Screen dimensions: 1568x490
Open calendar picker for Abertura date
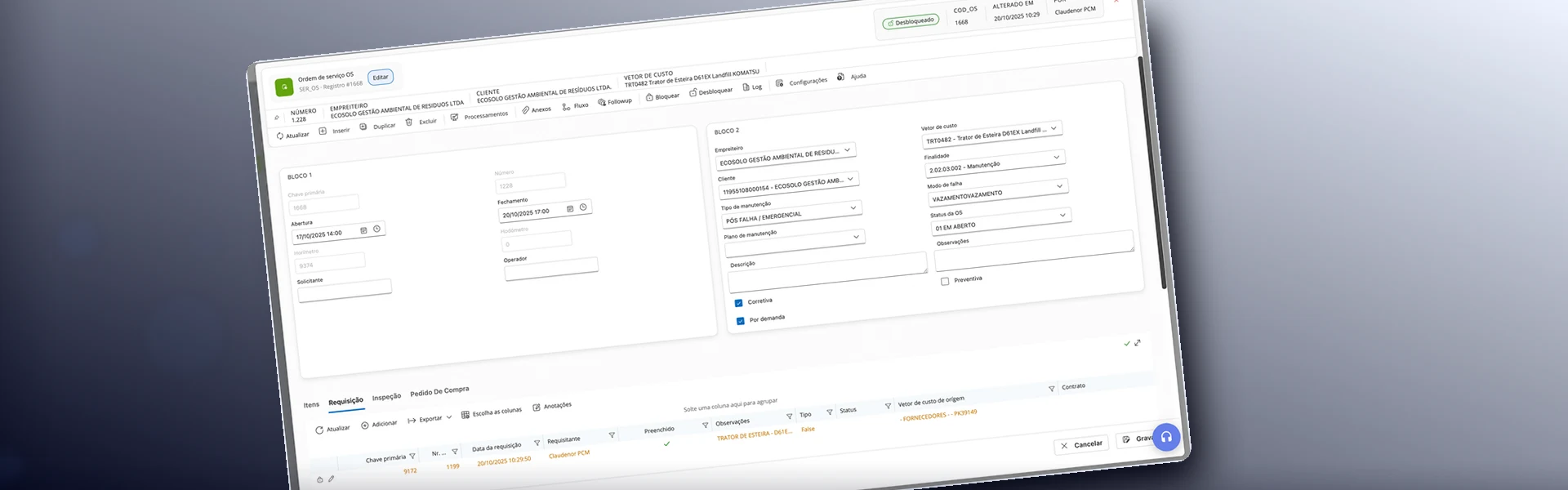pos(363,230)
